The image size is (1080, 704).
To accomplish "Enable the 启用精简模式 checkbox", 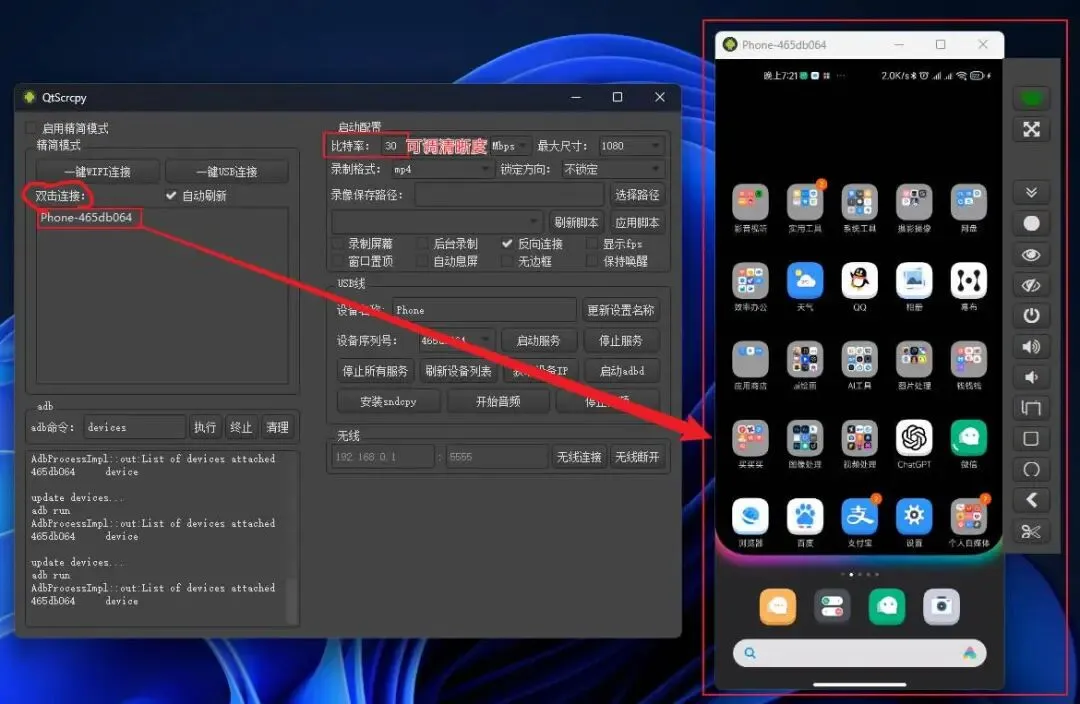I will [31, 128].
